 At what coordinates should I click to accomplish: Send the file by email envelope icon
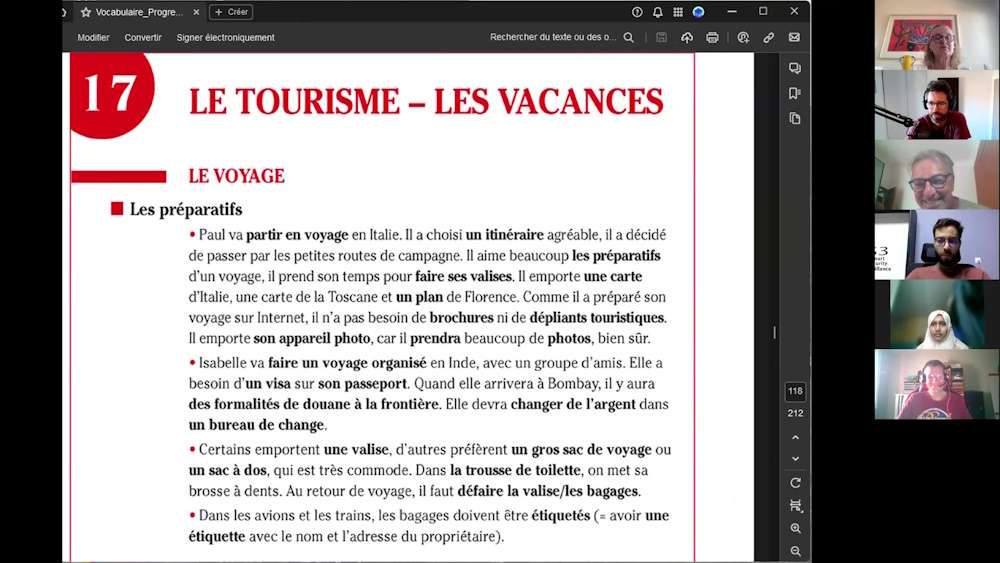tap(794, 38)
